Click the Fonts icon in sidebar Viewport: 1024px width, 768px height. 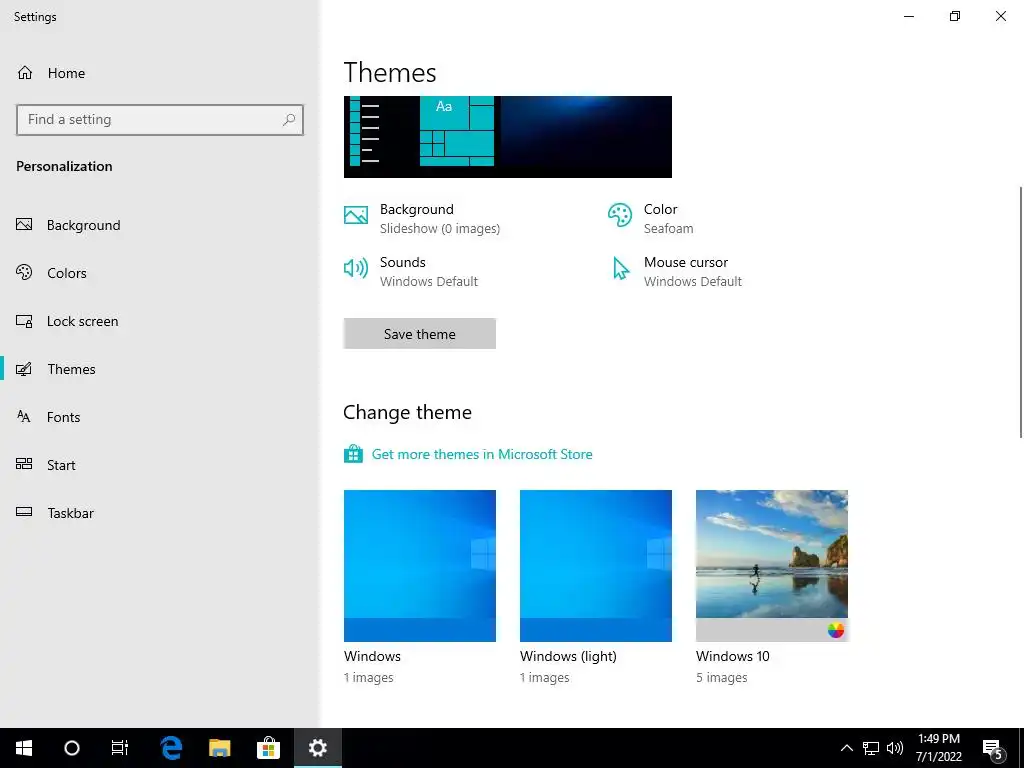click(x=24, y=417)
